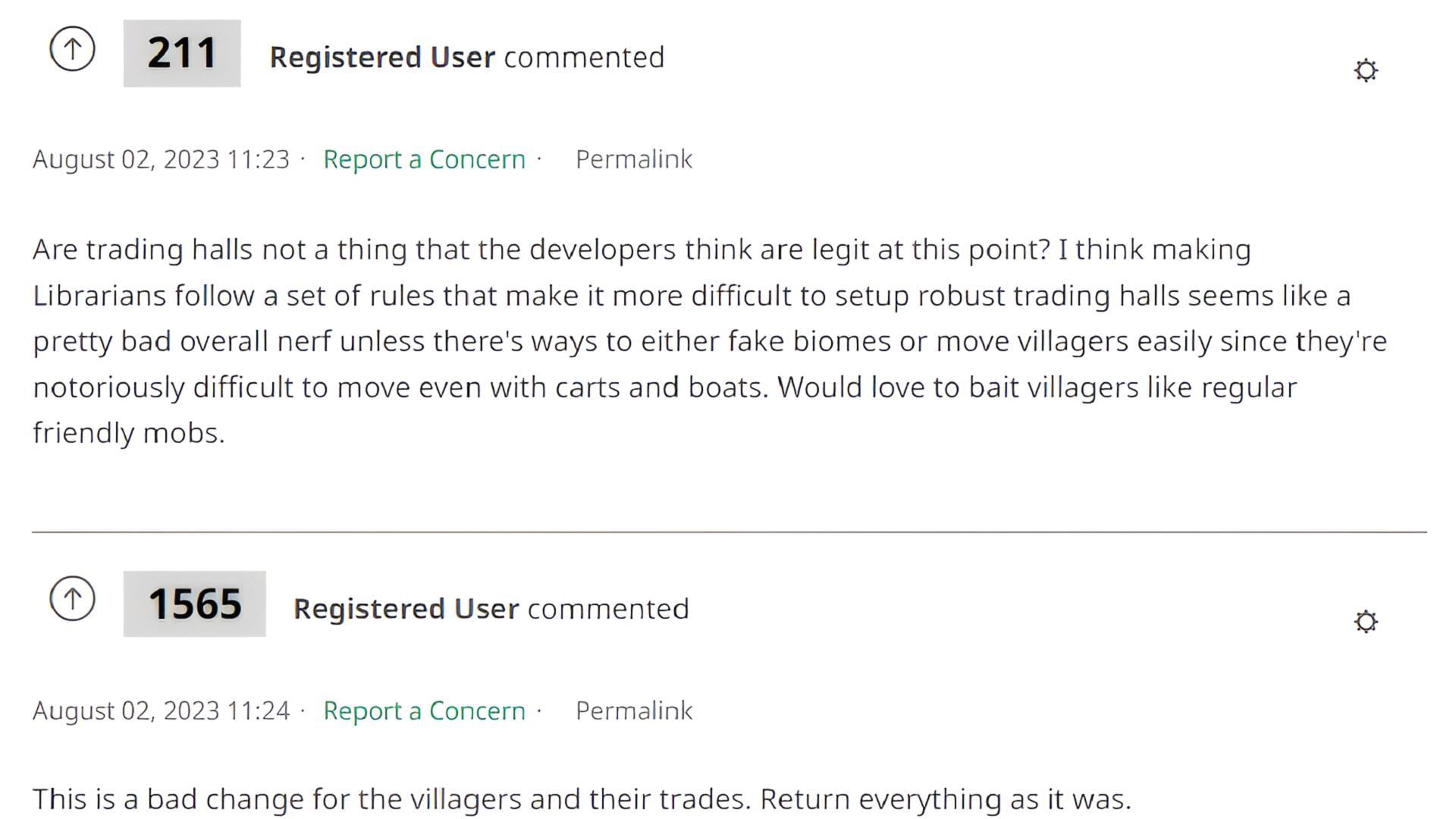This screenshot has width=1456, height=819.
Task: Click the 211 vote count box
Action: (x=182, y=54)
